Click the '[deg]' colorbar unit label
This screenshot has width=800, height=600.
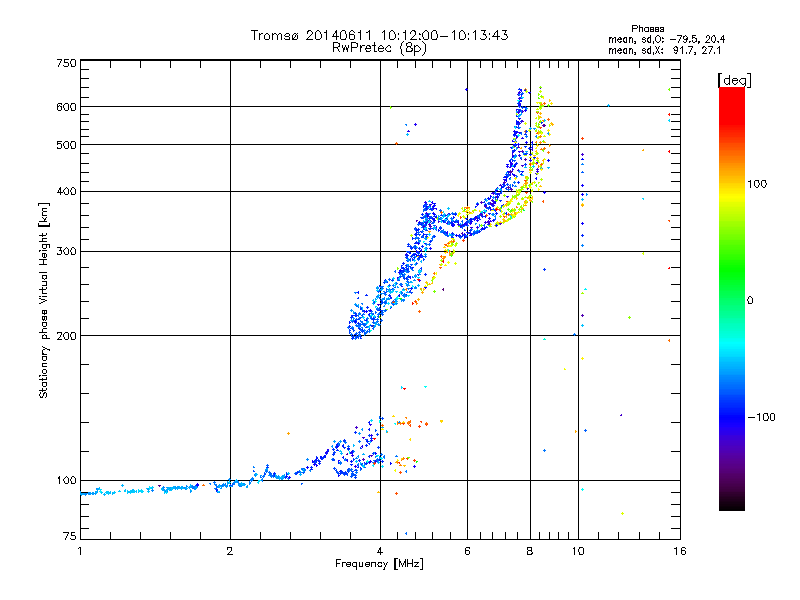coord(734,80)
